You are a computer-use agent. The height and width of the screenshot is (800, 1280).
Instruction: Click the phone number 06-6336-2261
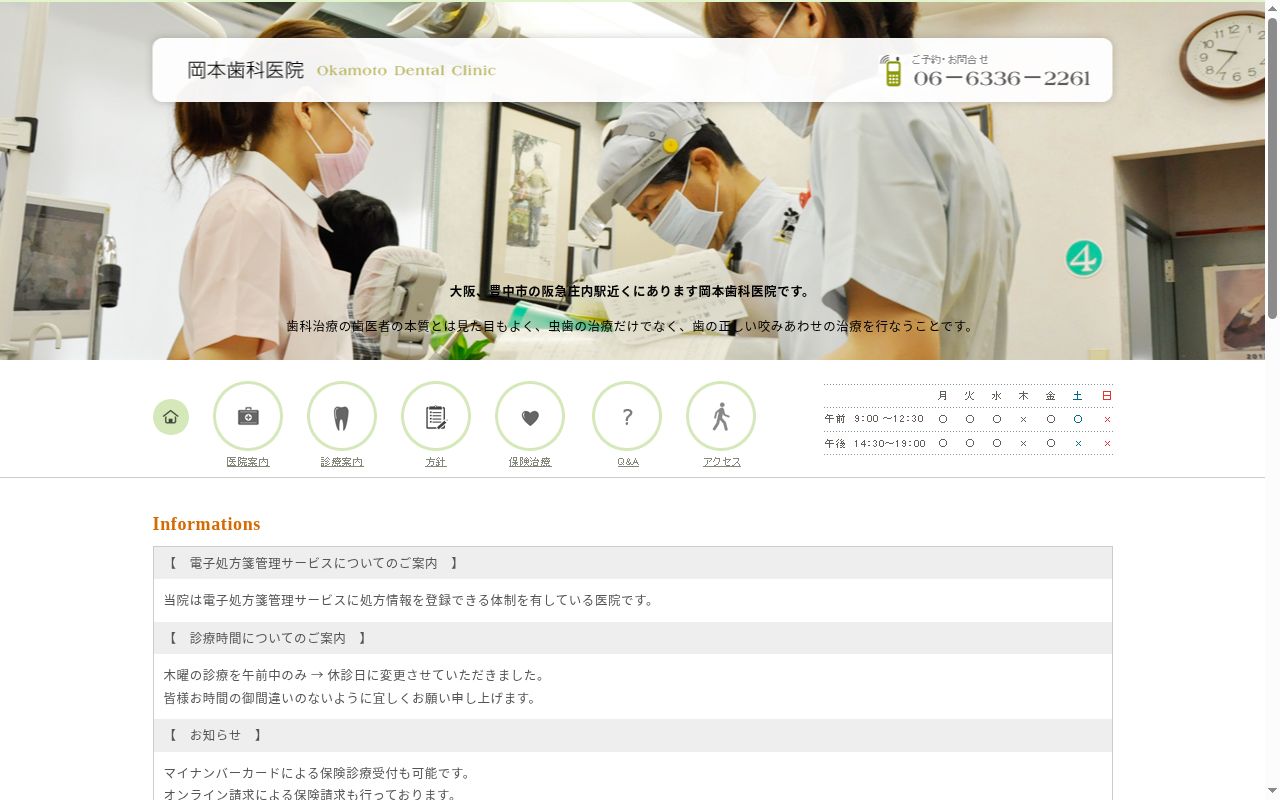point(1002,79)
